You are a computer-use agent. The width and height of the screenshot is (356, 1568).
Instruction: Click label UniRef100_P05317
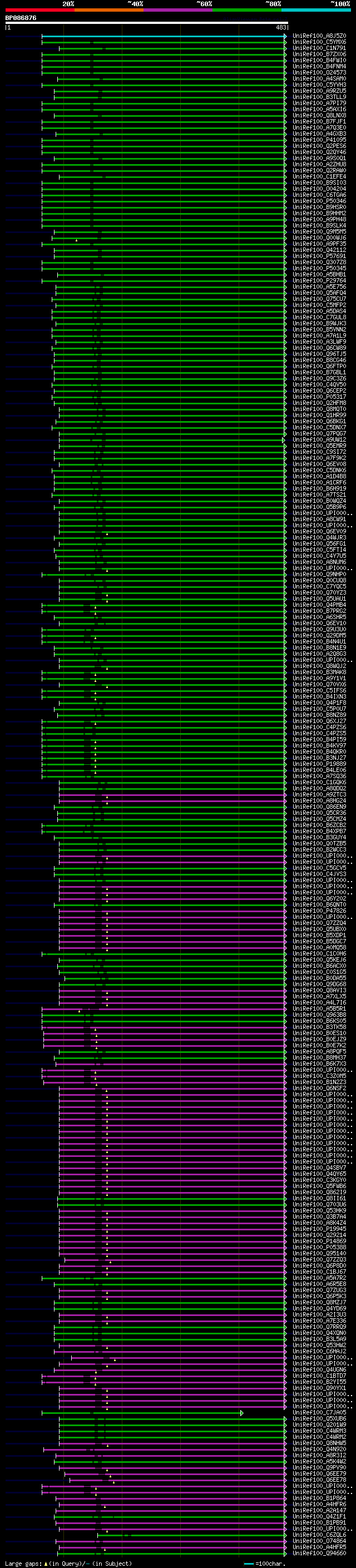click(x=319, y=396)
